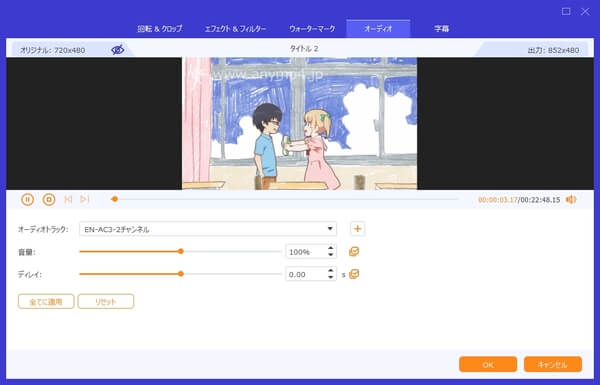Click the オリジナル: 720x480 label

[x=52, y=50]
